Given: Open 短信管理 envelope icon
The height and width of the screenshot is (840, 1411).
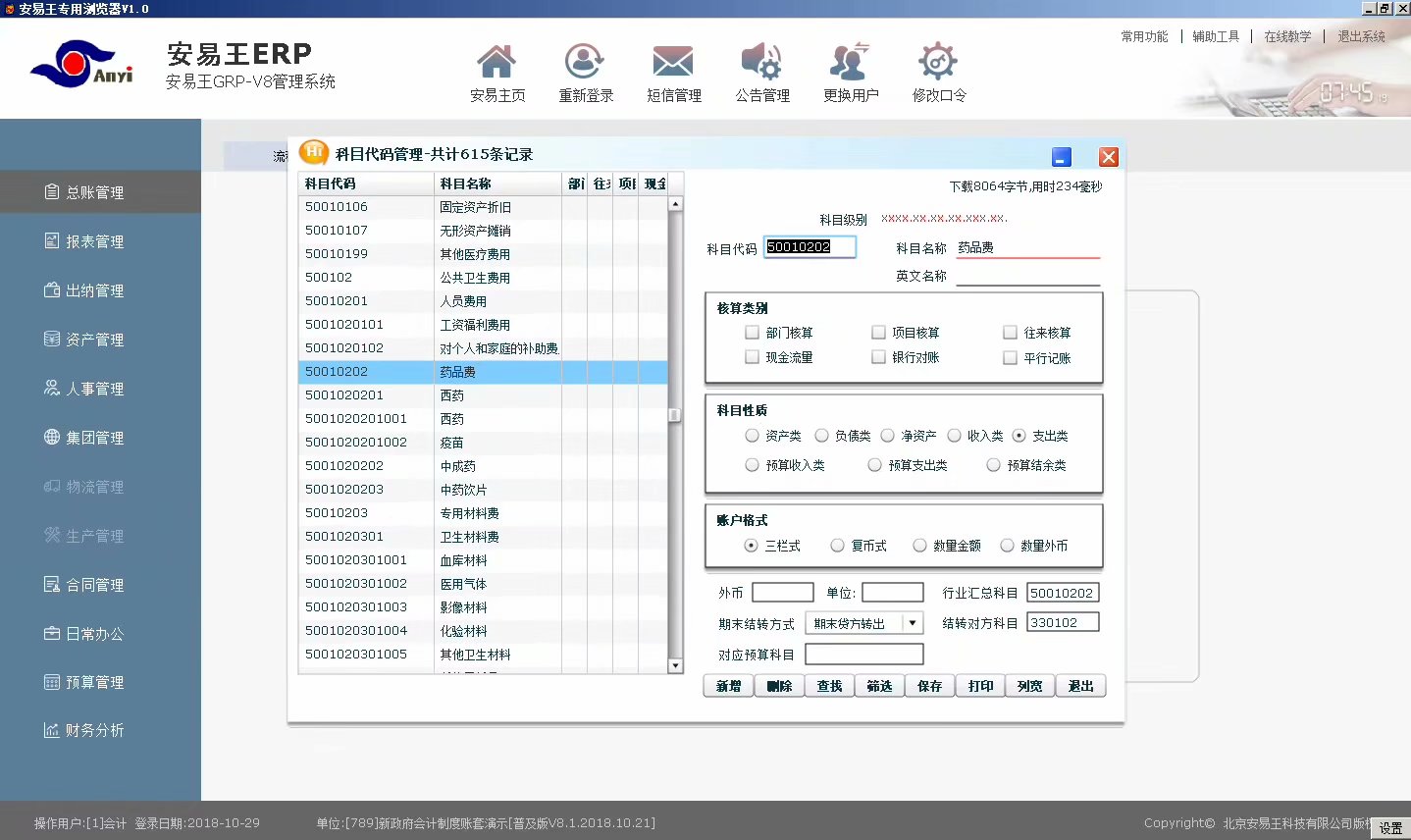Looking at the screenshot, I should coord(673,62).
